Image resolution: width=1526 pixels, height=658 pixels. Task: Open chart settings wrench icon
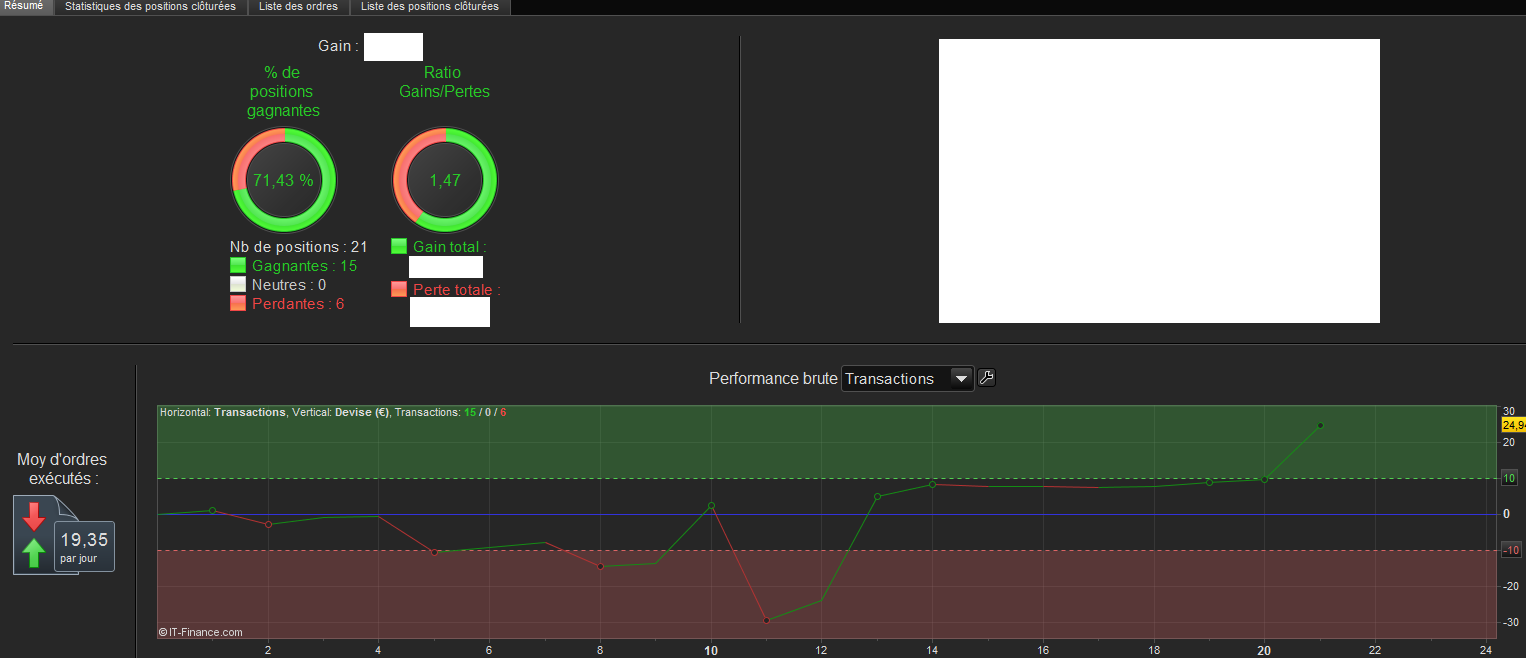[986, 378]
